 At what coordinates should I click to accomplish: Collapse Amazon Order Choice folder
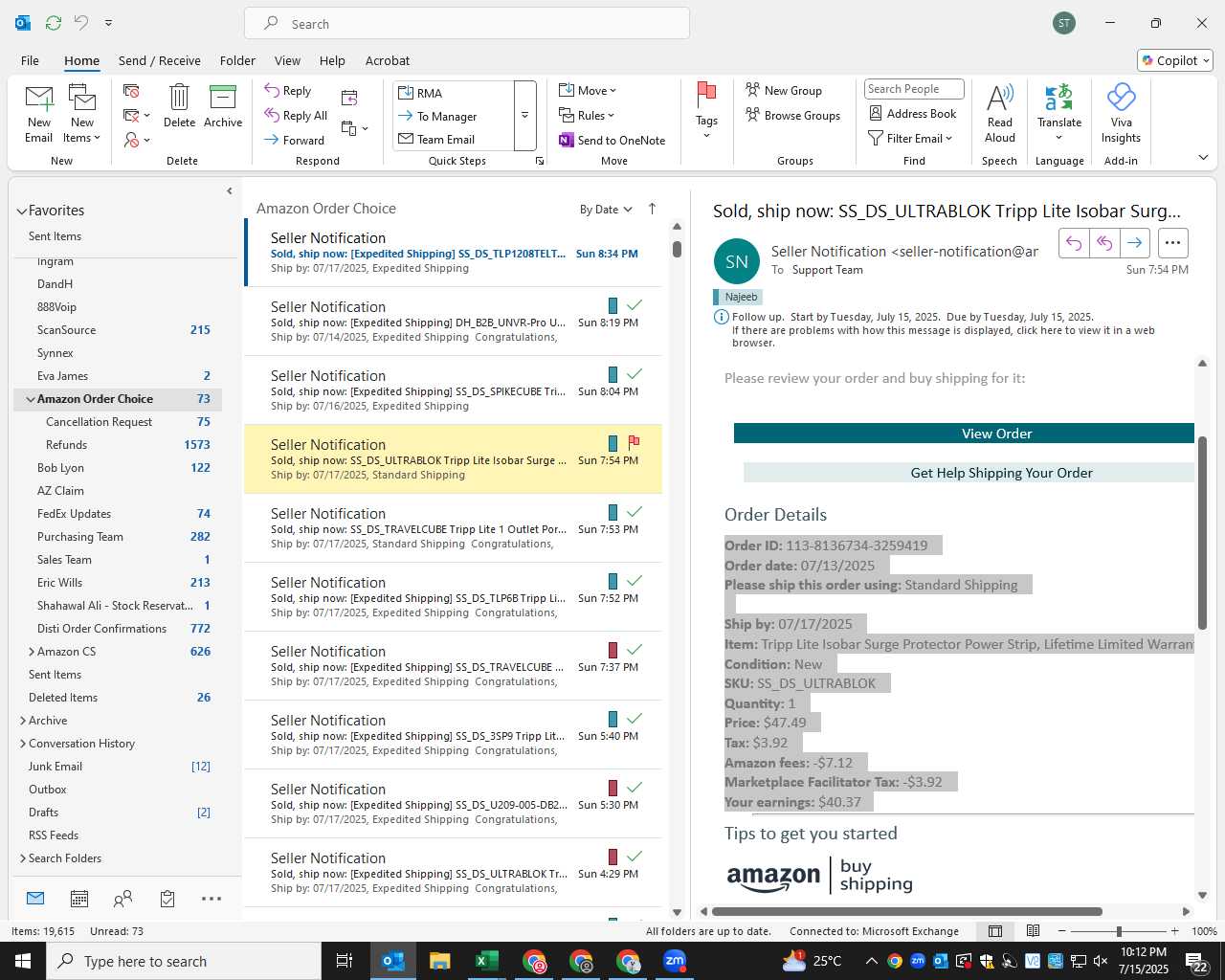31,399
